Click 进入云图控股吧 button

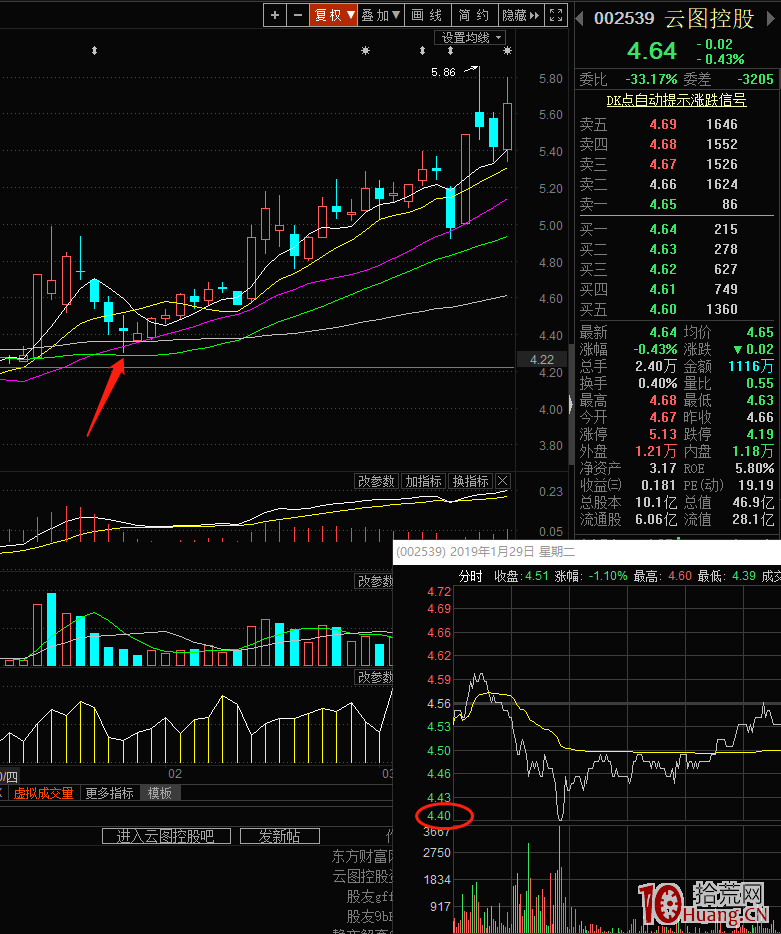(166, 836)
